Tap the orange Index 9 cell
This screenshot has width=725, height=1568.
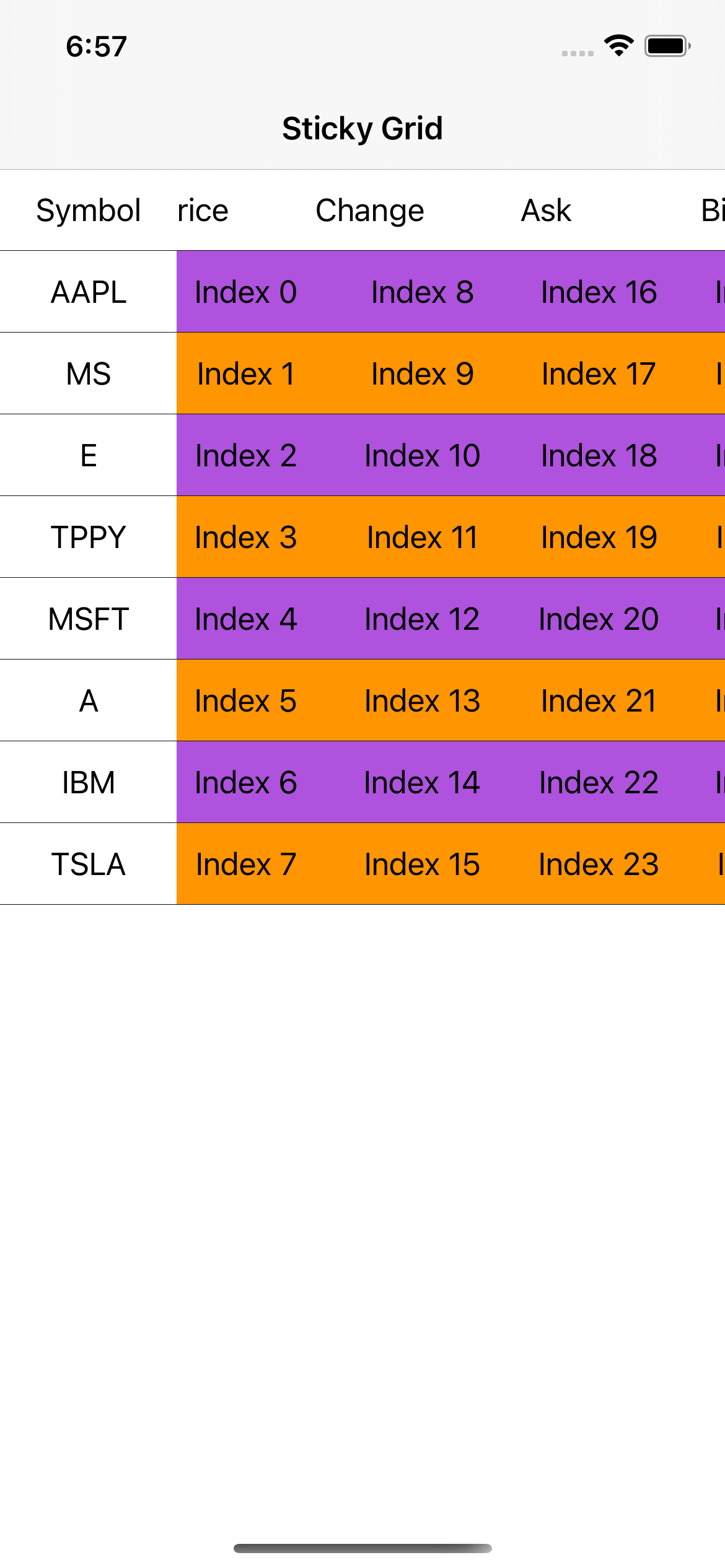[x=422, y=373]
